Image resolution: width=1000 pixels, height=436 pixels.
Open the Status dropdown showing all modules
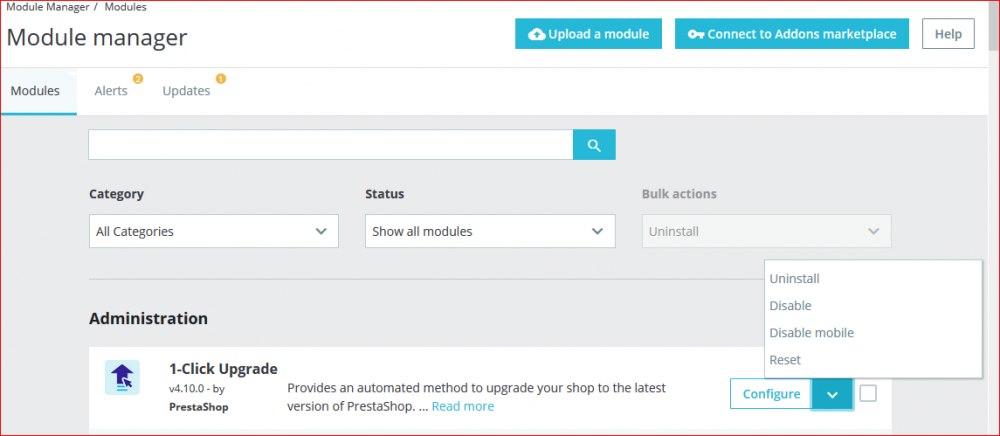coord(490,231)
